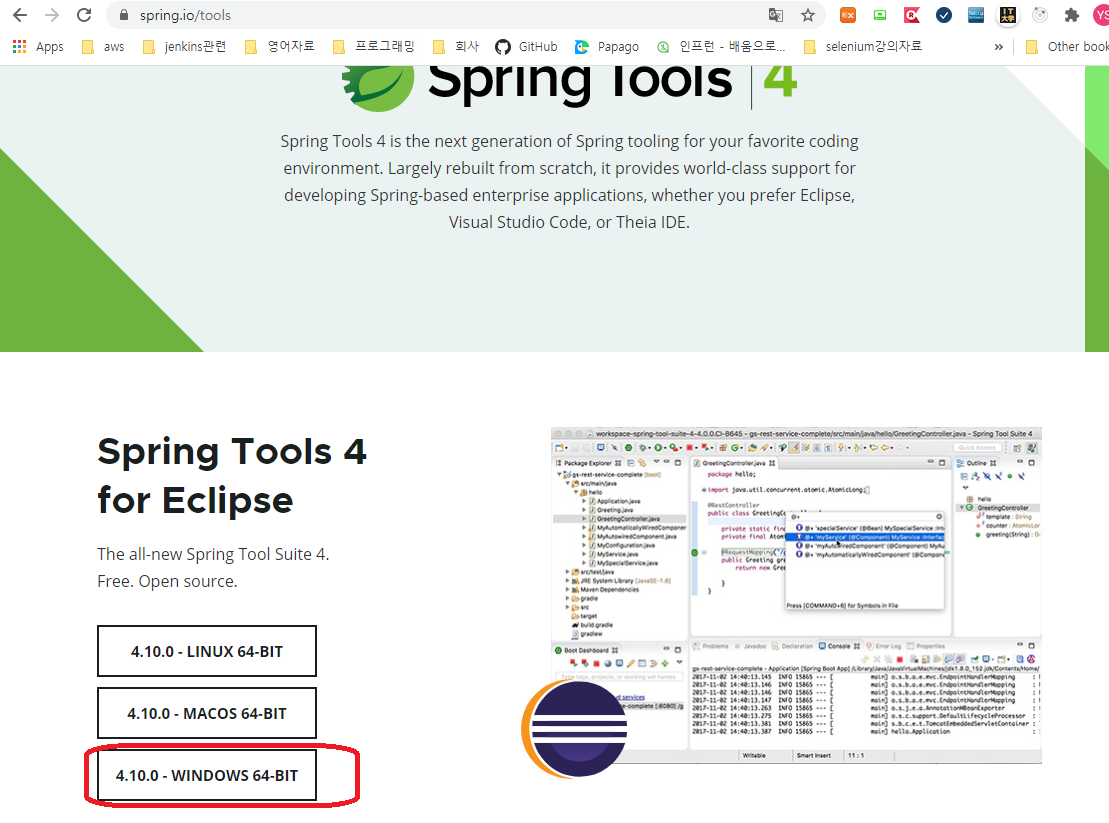The width and height of the screenshot is (1109, 823).
Task: Open the 회사 bookmark folder
Action: (456, 47)
